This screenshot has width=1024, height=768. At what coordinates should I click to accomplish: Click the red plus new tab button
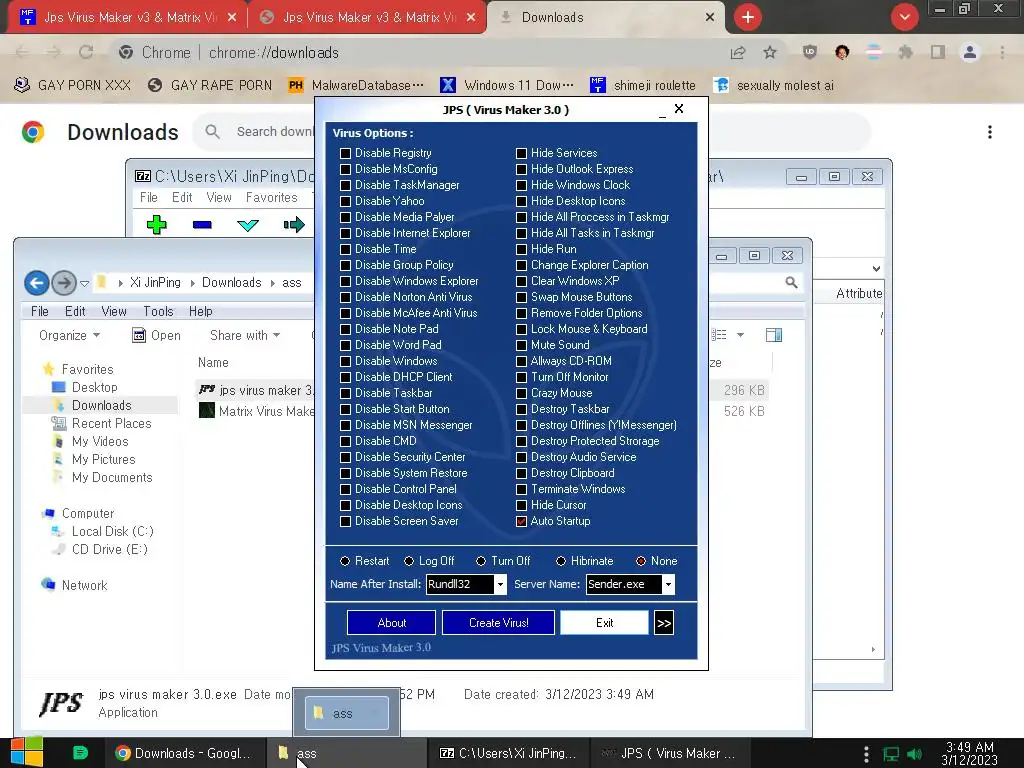coord(748,17)
